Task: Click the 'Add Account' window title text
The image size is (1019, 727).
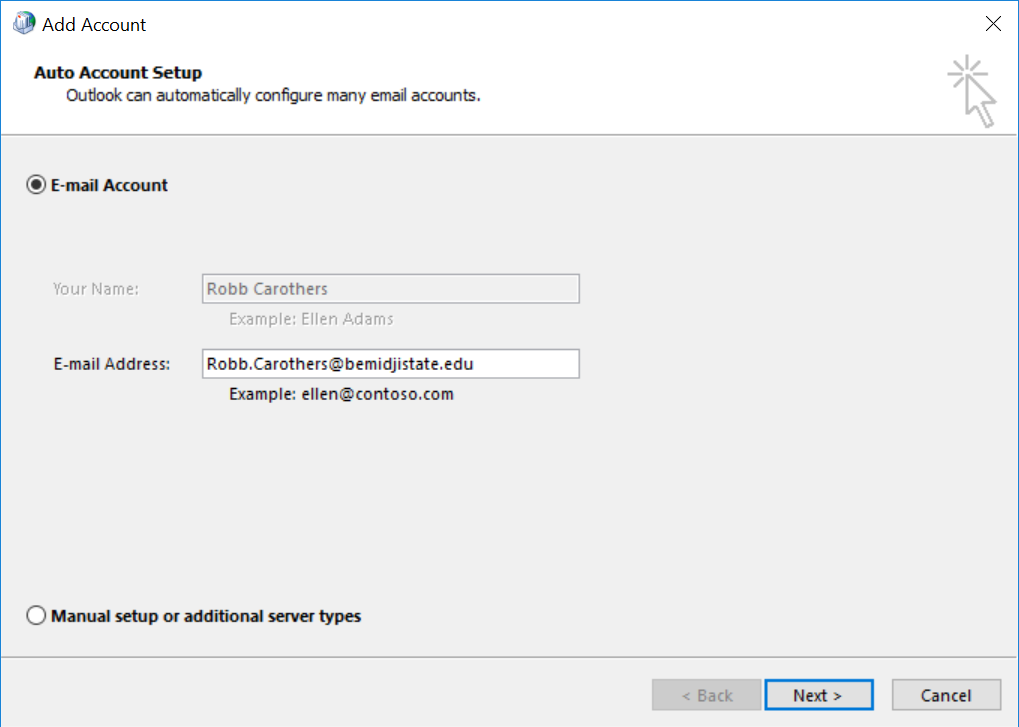Action: tap(94, 25)
